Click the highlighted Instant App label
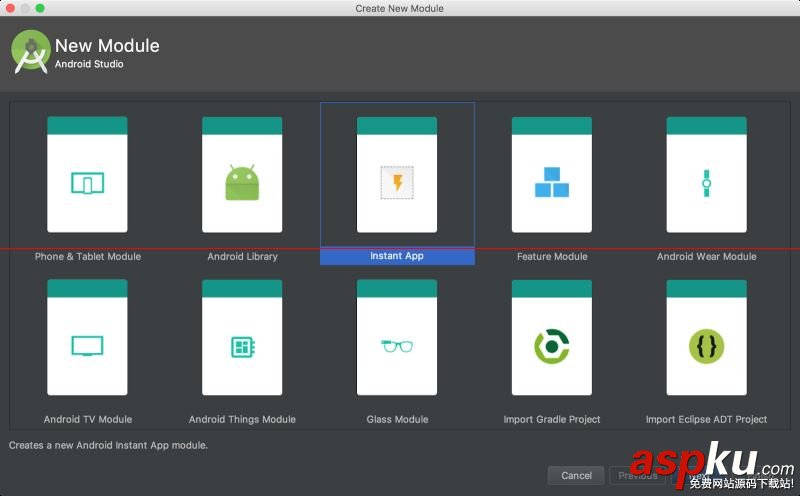 coord(397,256)
